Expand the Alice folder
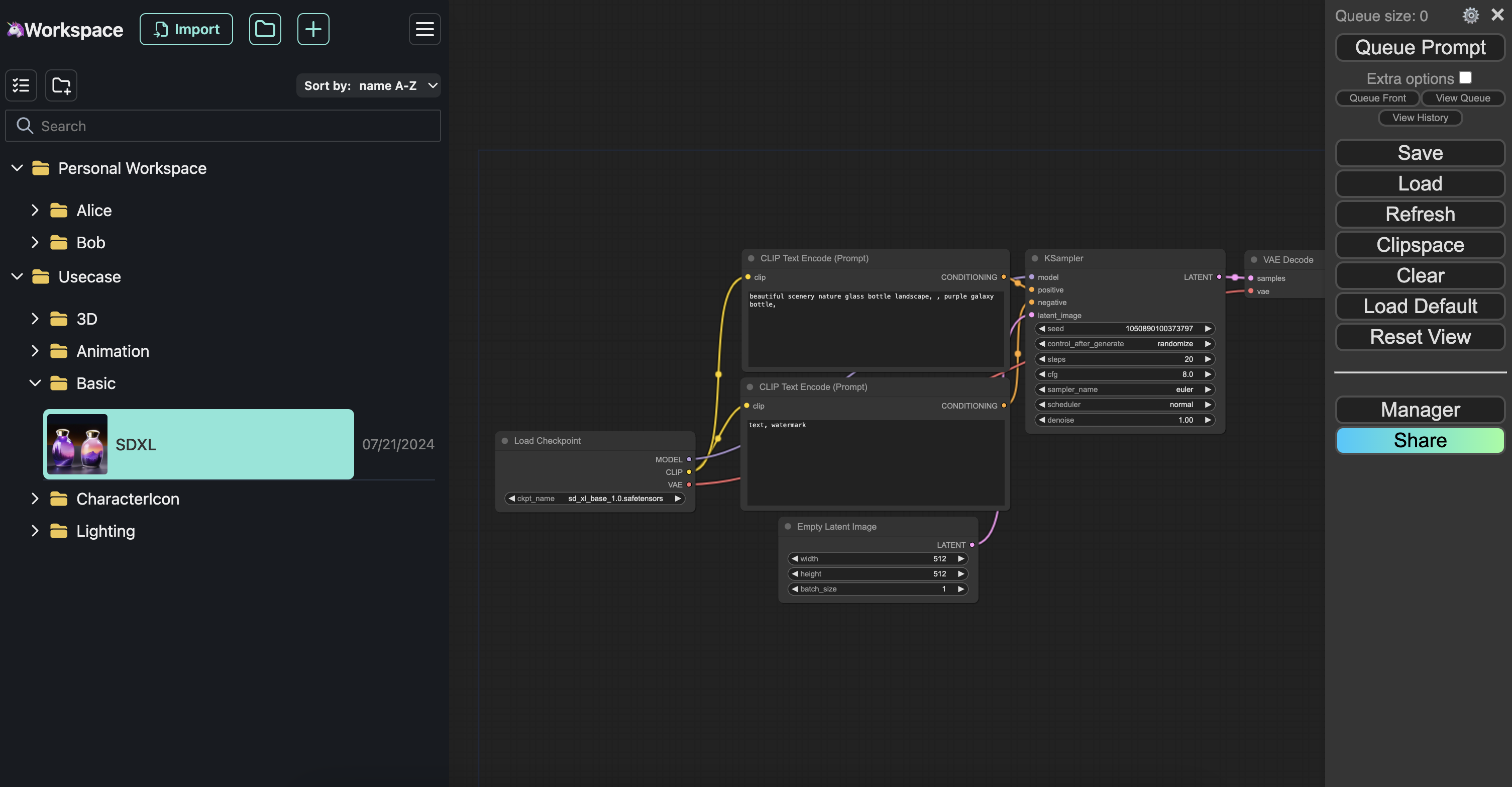1512x787 pixels. click(35, 210)
